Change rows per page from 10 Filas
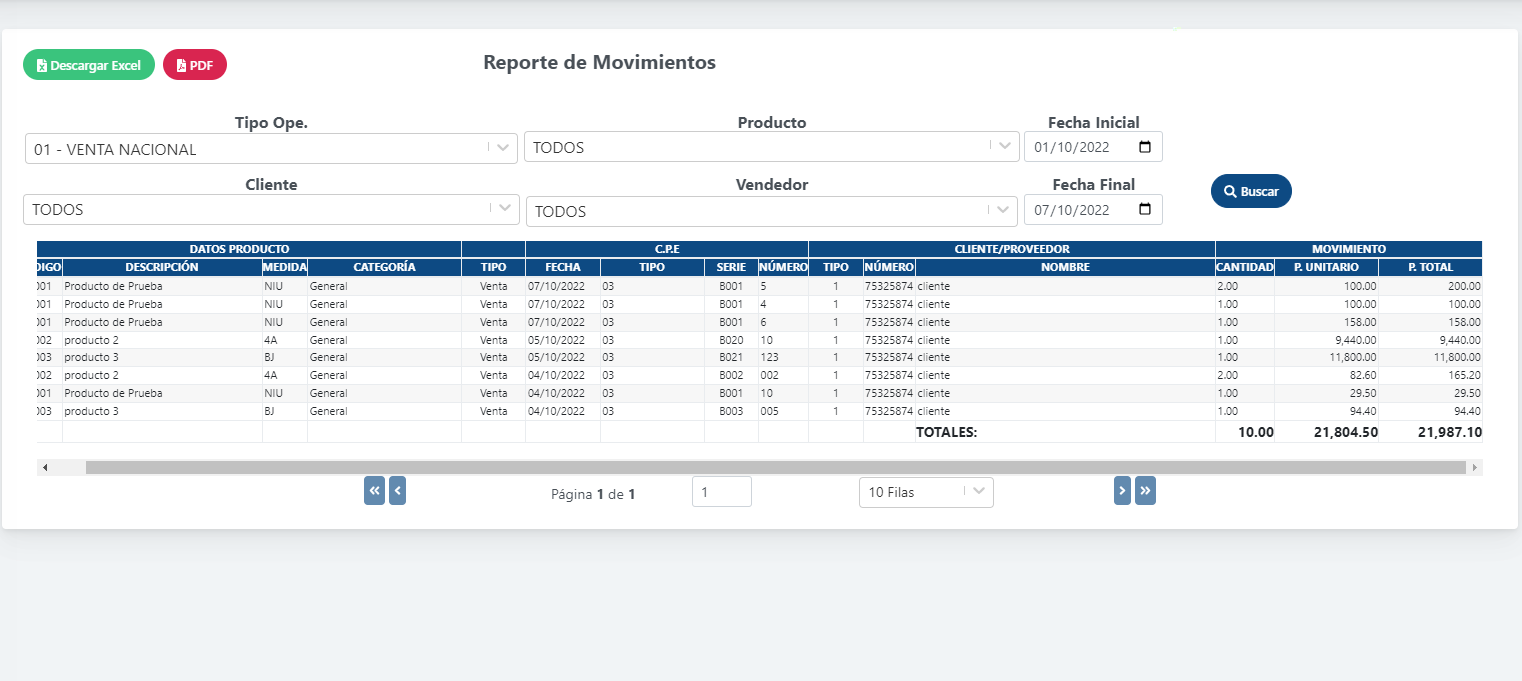Screen dimensions: 1522x681 tap(925, 492)
